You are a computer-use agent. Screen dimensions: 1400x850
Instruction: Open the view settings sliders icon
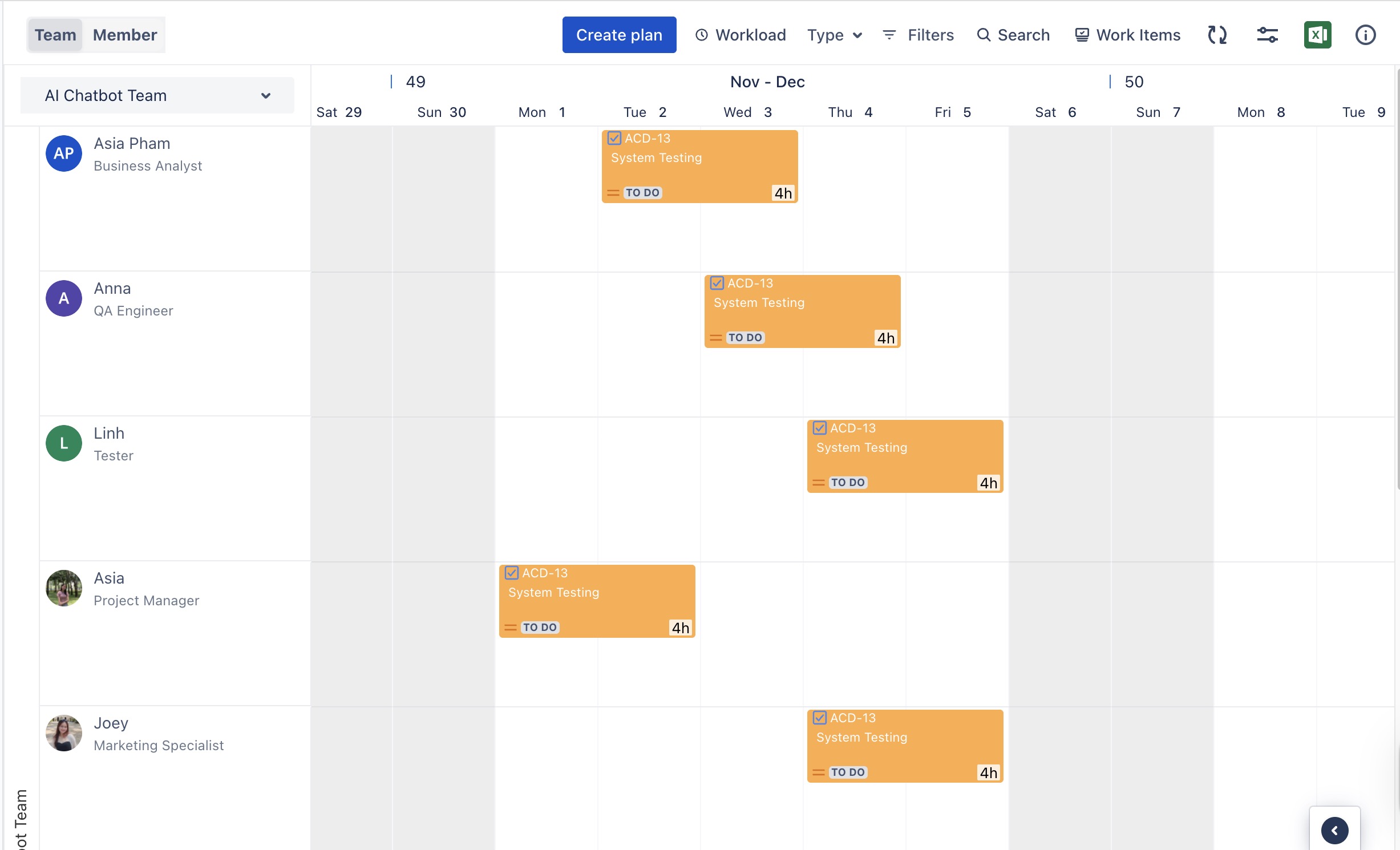click(x=1267, y=35)
